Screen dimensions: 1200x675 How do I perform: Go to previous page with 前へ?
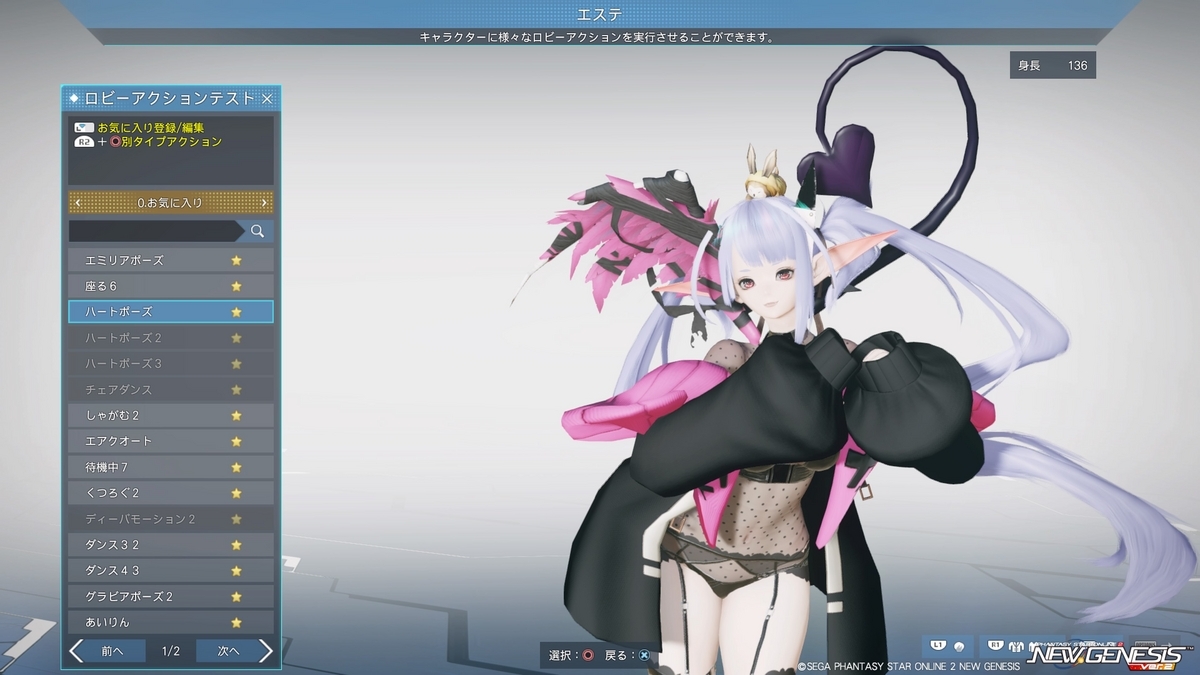[x=113, y=651]
